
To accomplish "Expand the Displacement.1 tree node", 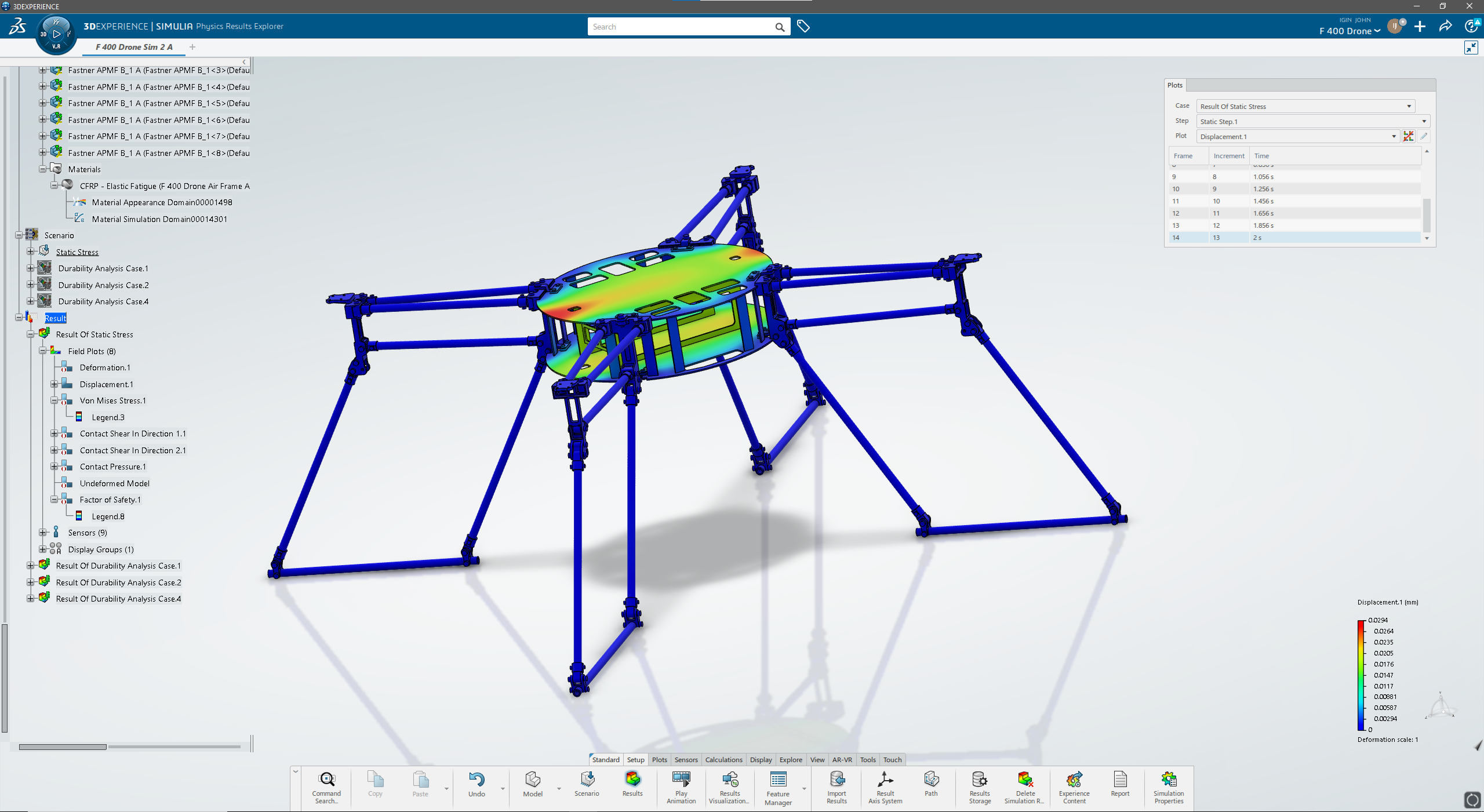I will 54,384.
